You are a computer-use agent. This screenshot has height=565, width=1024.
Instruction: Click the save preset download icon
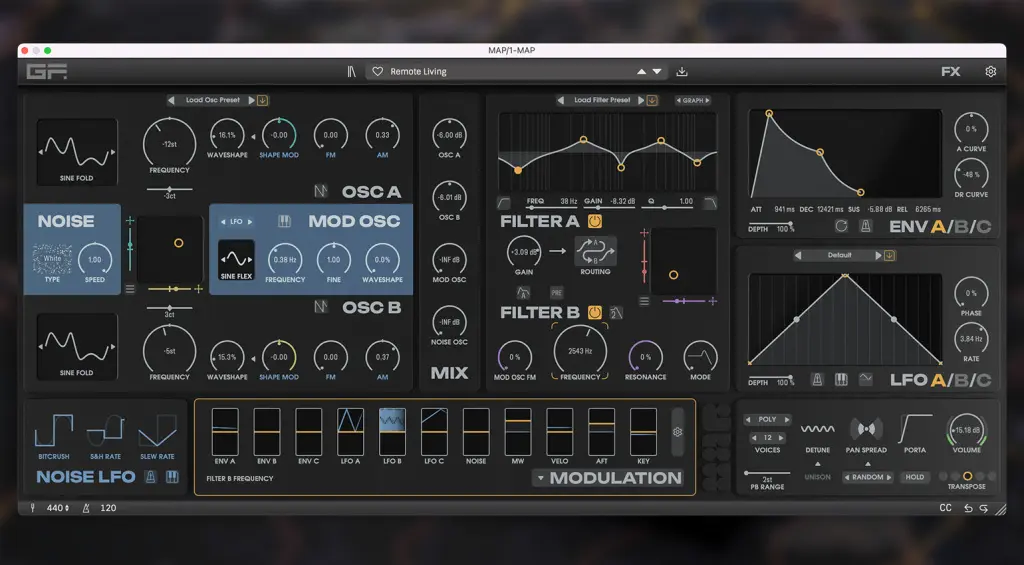[x=682, y=72]
